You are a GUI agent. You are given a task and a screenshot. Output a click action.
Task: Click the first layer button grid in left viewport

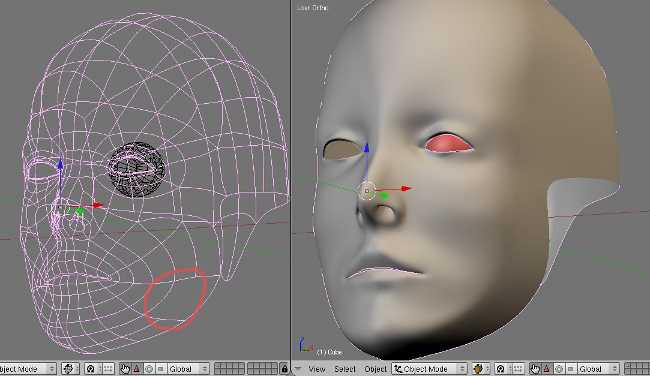(x=229, y=369)
